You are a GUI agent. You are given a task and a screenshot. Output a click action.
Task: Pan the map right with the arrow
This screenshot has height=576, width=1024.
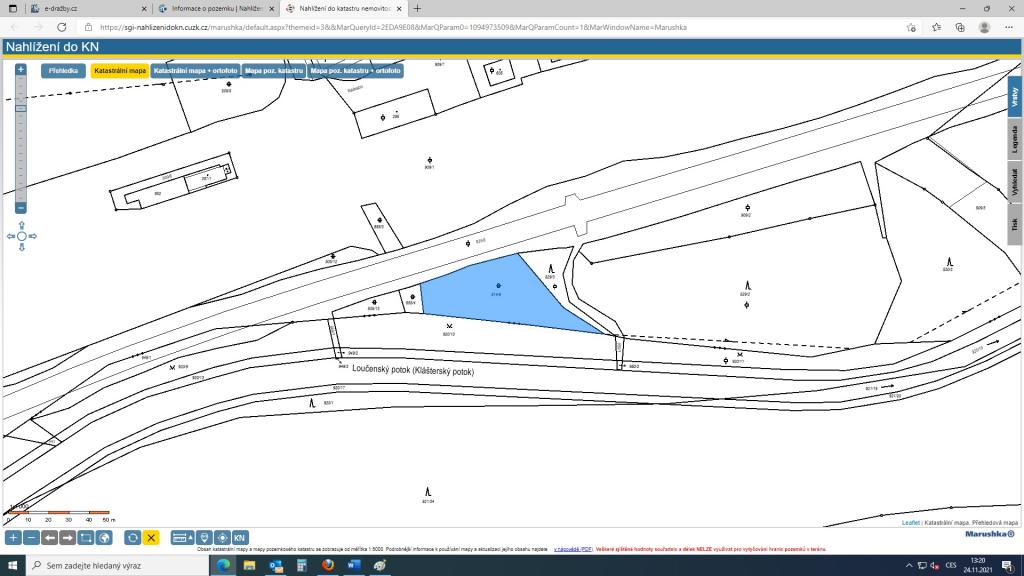point(33,236)
